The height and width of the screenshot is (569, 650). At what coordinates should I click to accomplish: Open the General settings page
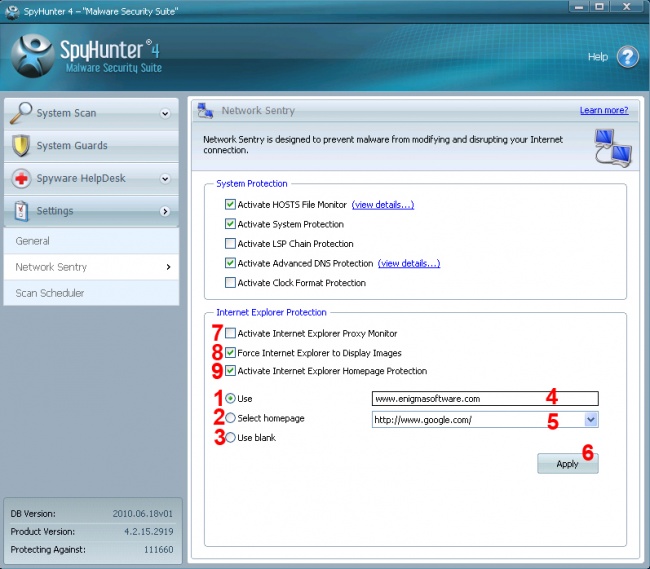[33, 241]
